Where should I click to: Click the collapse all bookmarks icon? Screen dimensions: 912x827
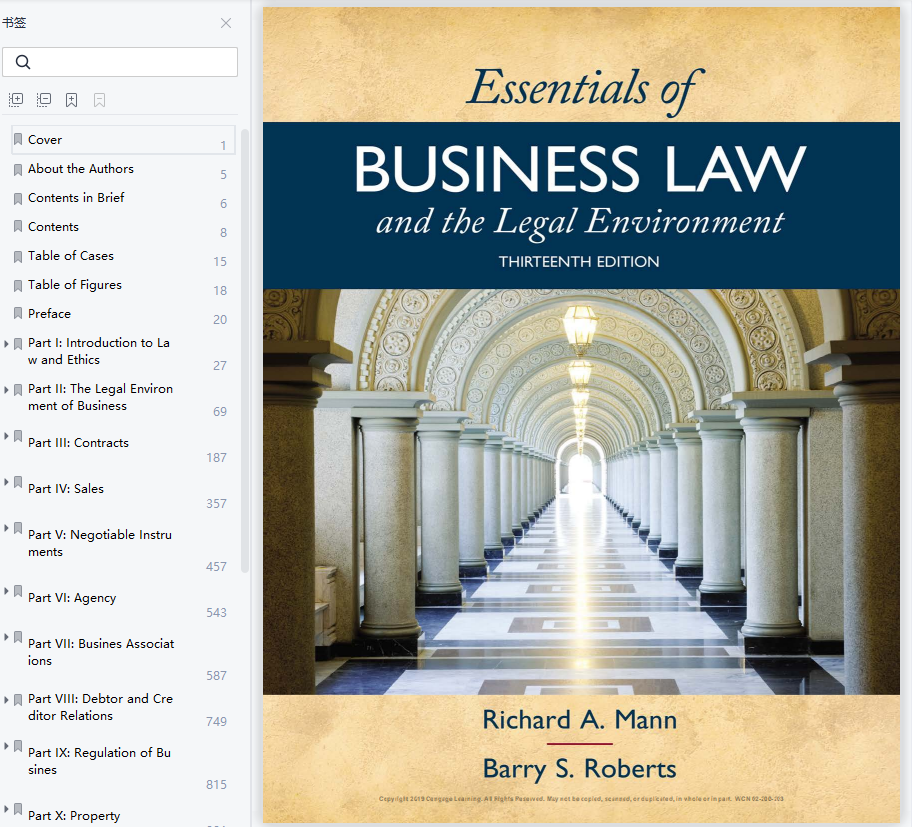click(44, 100)
